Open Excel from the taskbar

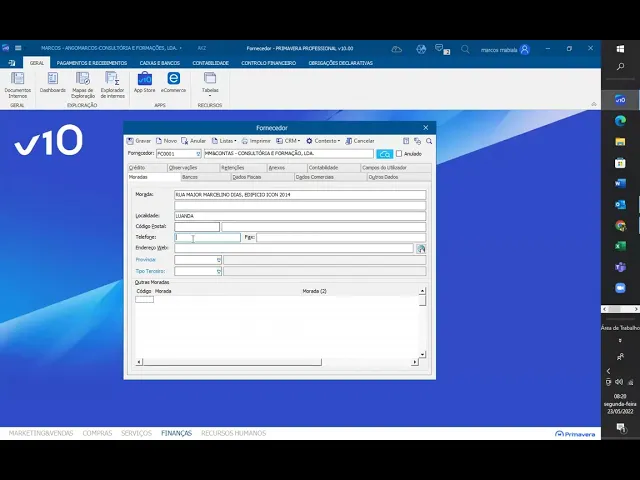[620, 246]
